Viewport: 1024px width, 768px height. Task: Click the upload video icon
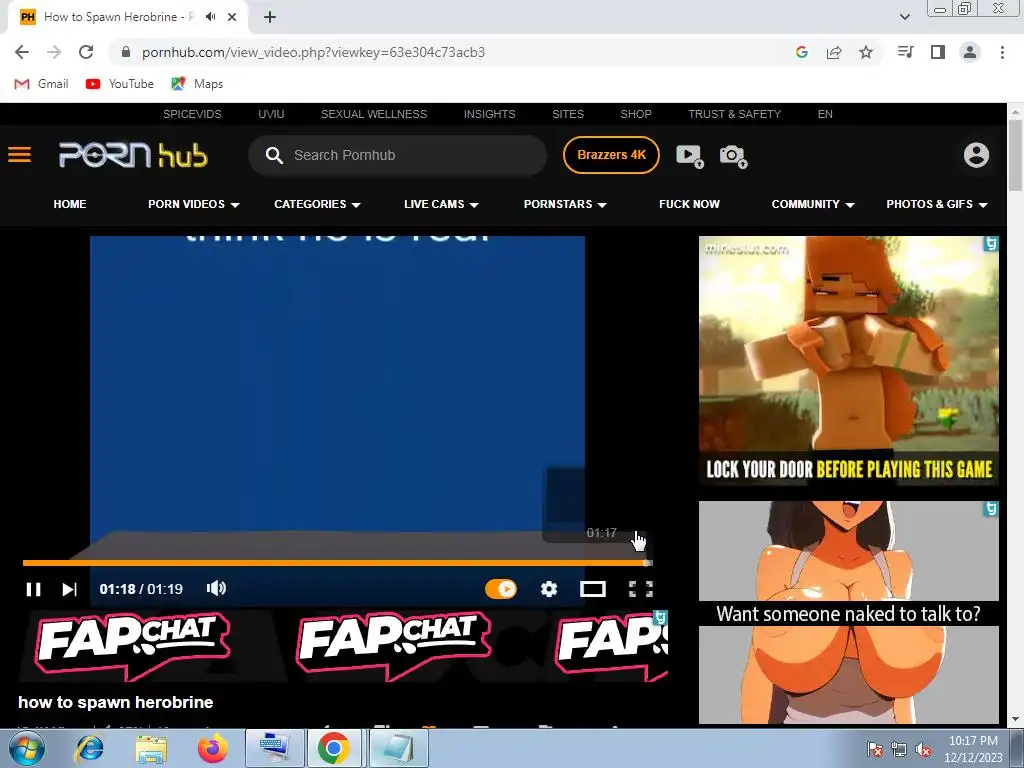click(x=690, y=156)
